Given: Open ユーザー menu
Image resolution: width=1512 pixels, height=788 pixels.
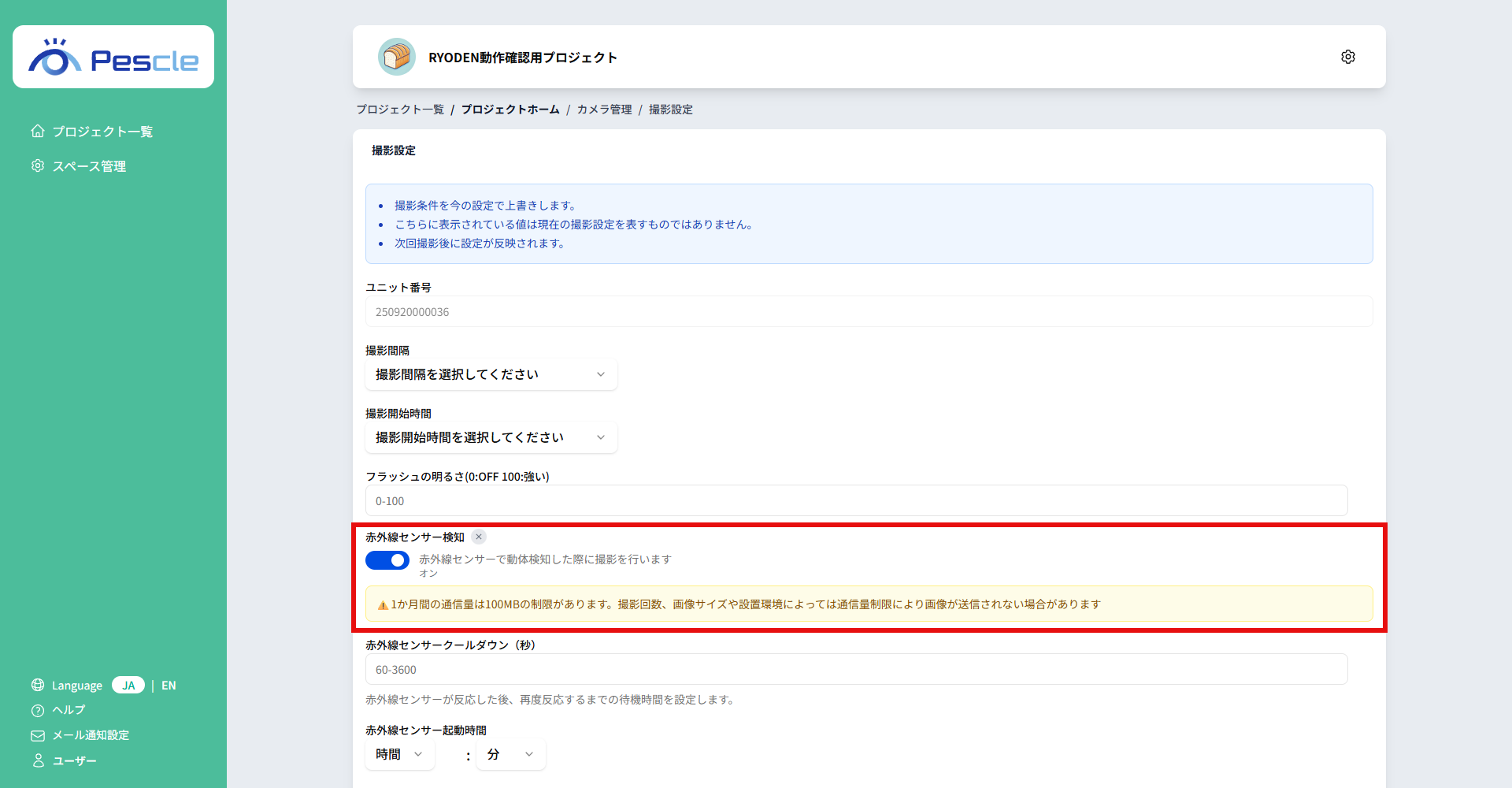Looking at the screenshot, I should point(75,761).
